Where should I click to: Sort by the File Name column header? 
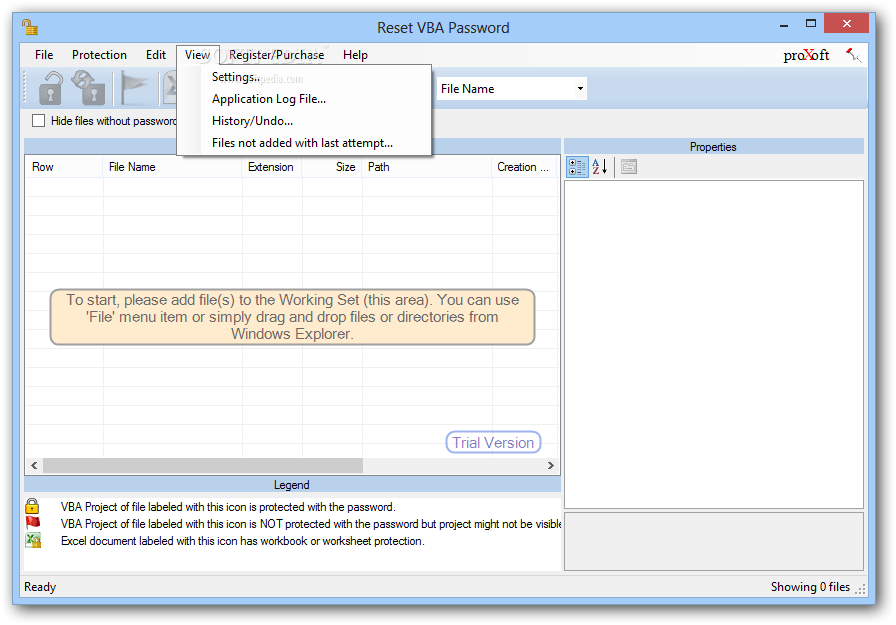[173, 167]
